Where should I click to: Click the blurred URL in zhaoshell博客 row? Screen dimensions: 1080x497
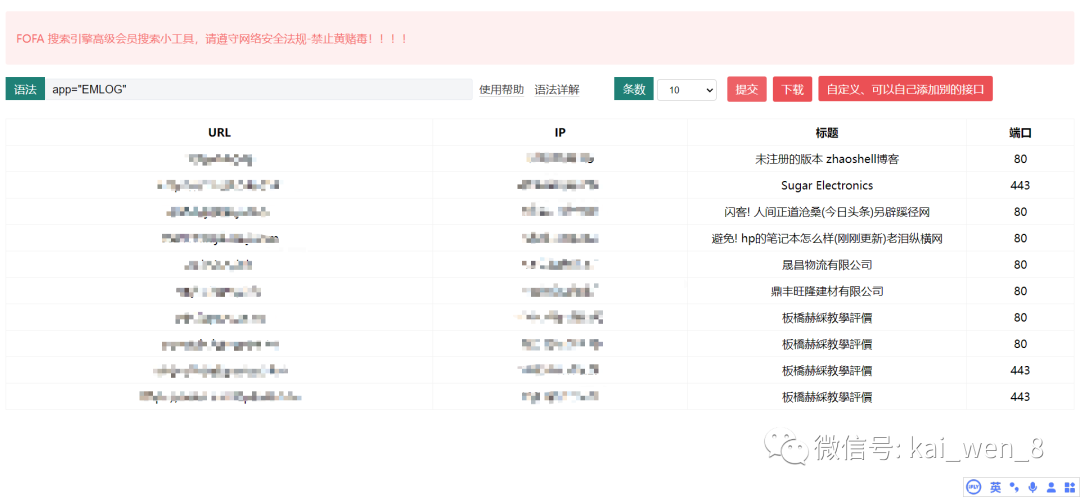[x=220, y=160]
